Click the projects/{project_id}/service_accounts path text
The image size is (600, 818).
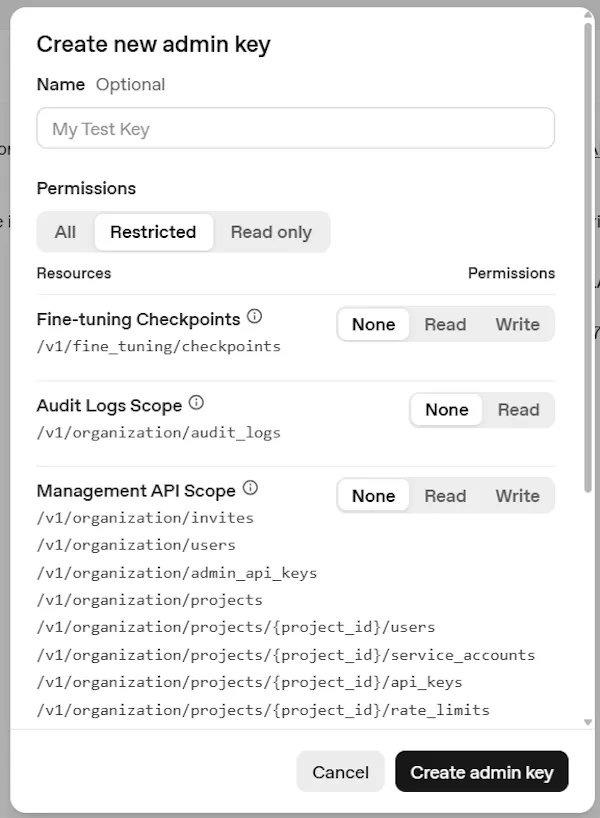pos(286,655)
